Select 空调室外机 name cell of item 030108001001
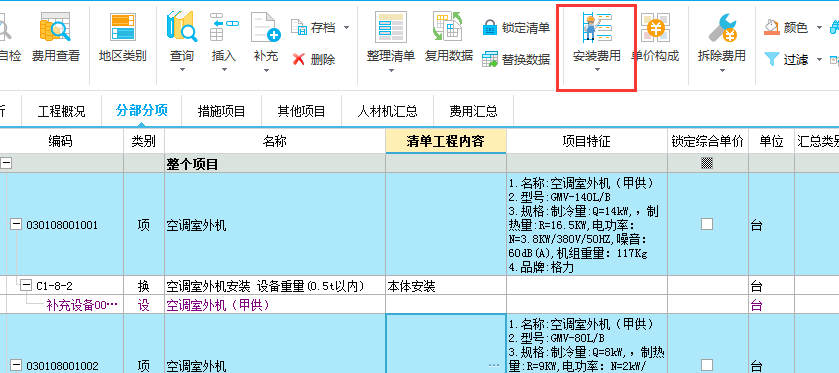839x373 pixels. (275, 225)
